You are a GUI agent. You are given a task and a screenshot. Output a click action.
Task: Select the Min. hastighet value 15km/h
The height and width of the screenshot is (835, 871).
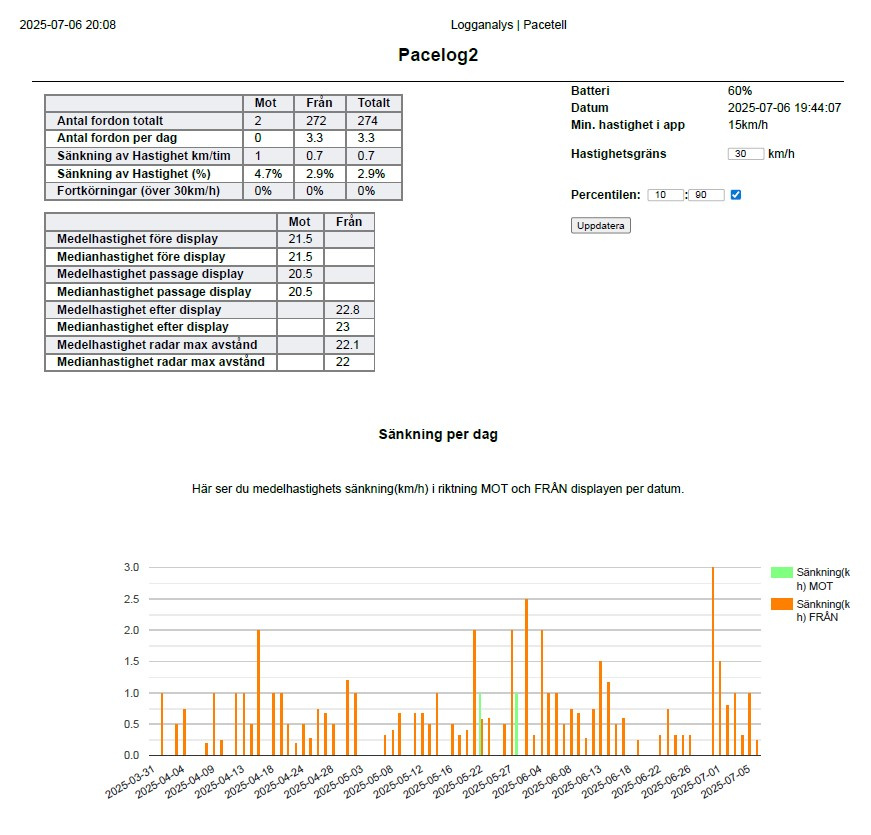click(x=748, y=125)
